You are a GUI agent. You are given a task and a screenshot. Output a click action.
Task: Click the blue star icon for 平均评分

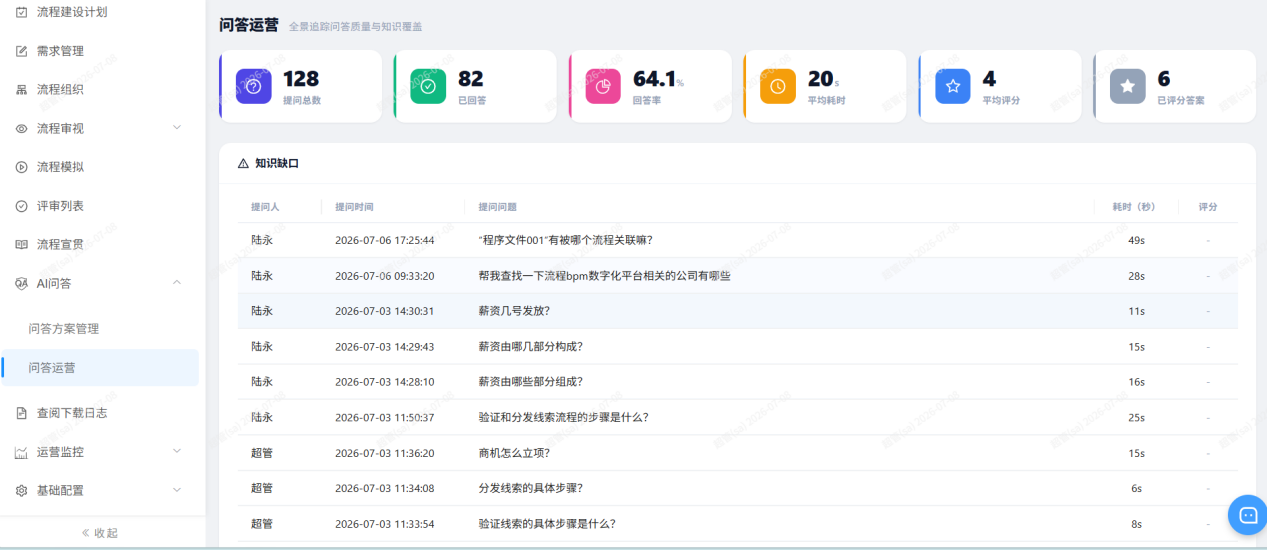click(953, 86)
